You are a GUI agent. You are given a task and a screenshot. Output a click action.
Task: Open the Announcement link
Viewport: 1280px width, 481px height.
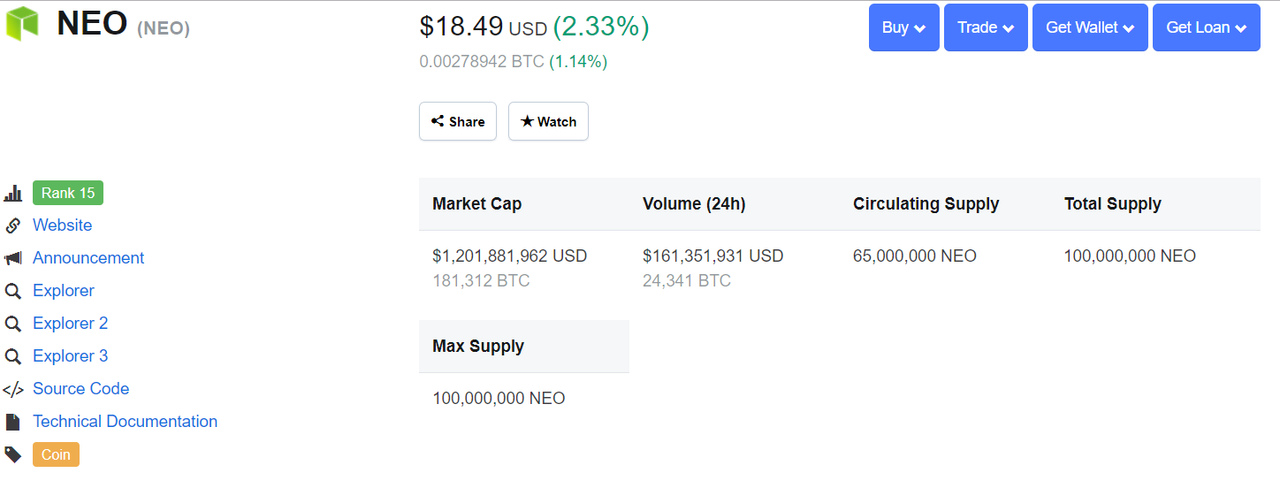click(88, 258)
